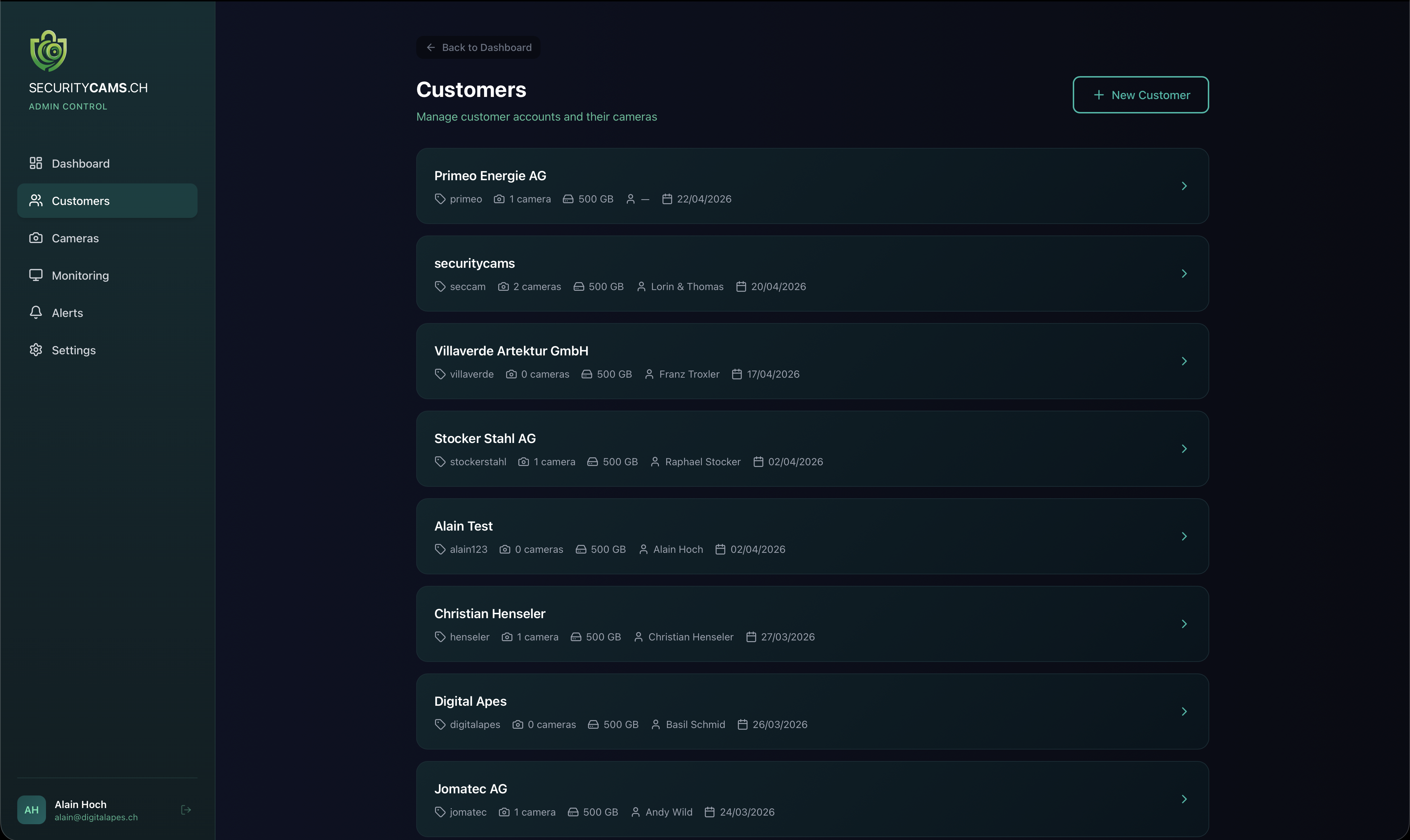
Task: Expand Primeo Energie AG via chevron
Action: tap(1184, 186)
